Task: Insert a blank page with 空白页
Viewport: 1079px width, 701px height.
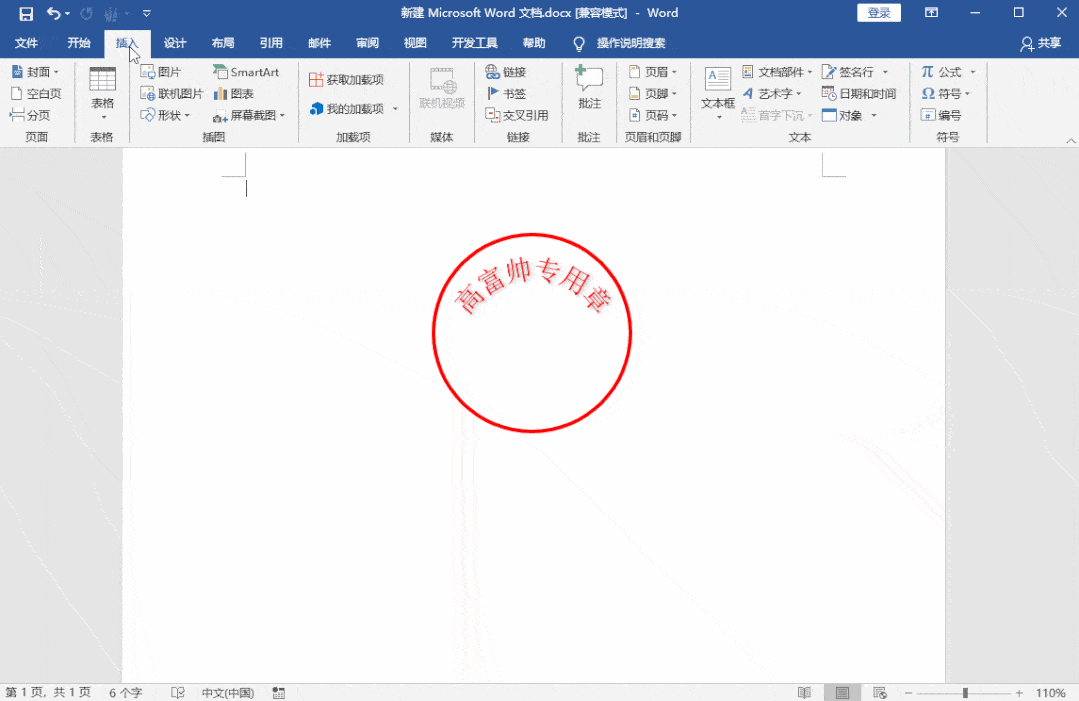Action: click(x=36, y=94)
